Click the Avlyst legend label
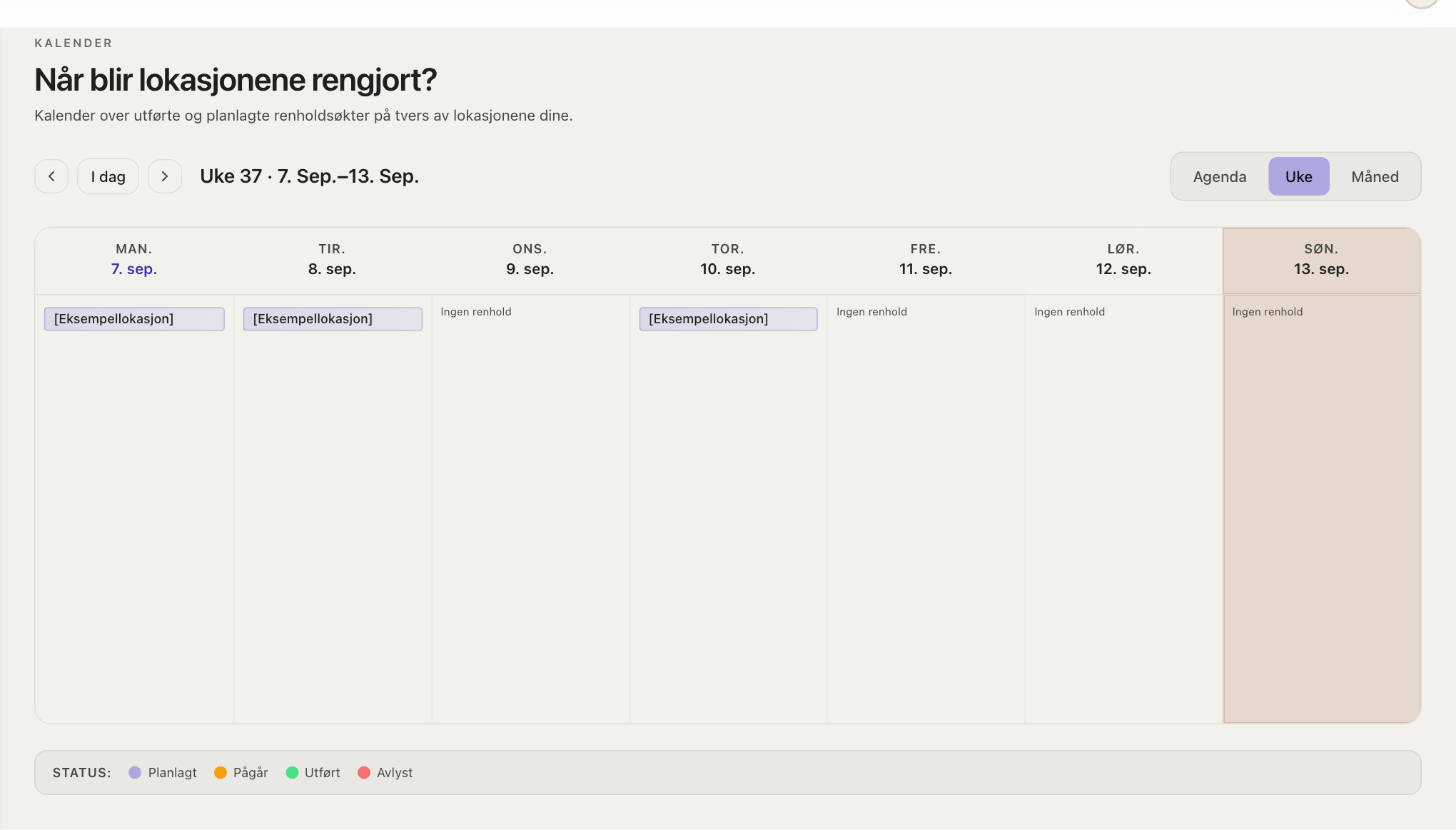Screen dimensions: 1456x830 click(x=395, y=773)
